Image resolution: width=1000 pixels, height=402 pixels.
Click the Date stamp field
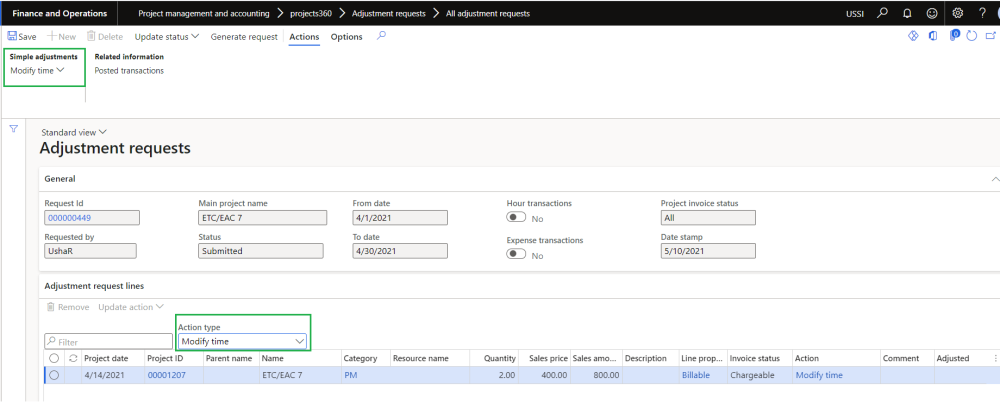point(708,251)
